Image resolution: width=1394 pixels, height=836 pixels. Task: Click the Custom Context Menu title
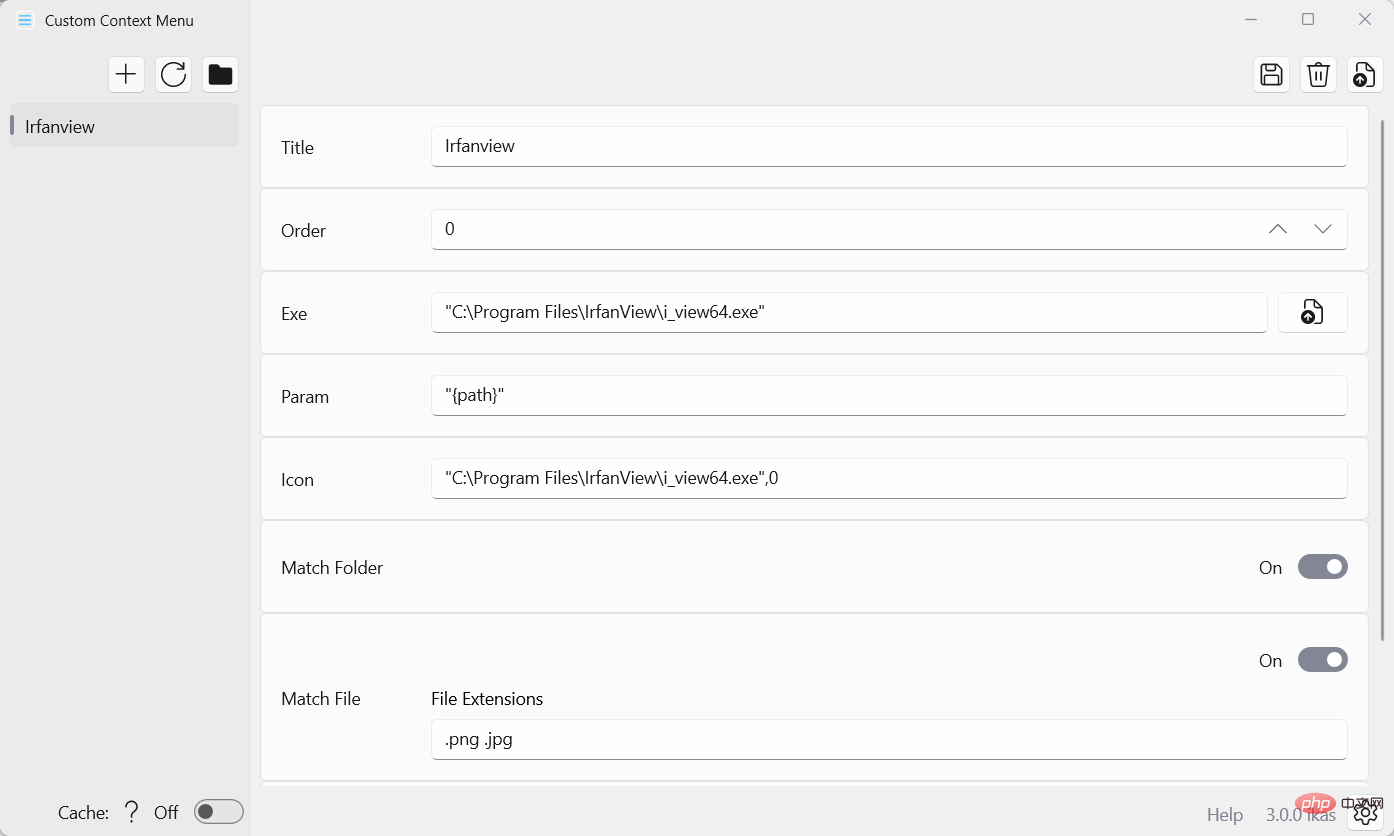point(119,20)
